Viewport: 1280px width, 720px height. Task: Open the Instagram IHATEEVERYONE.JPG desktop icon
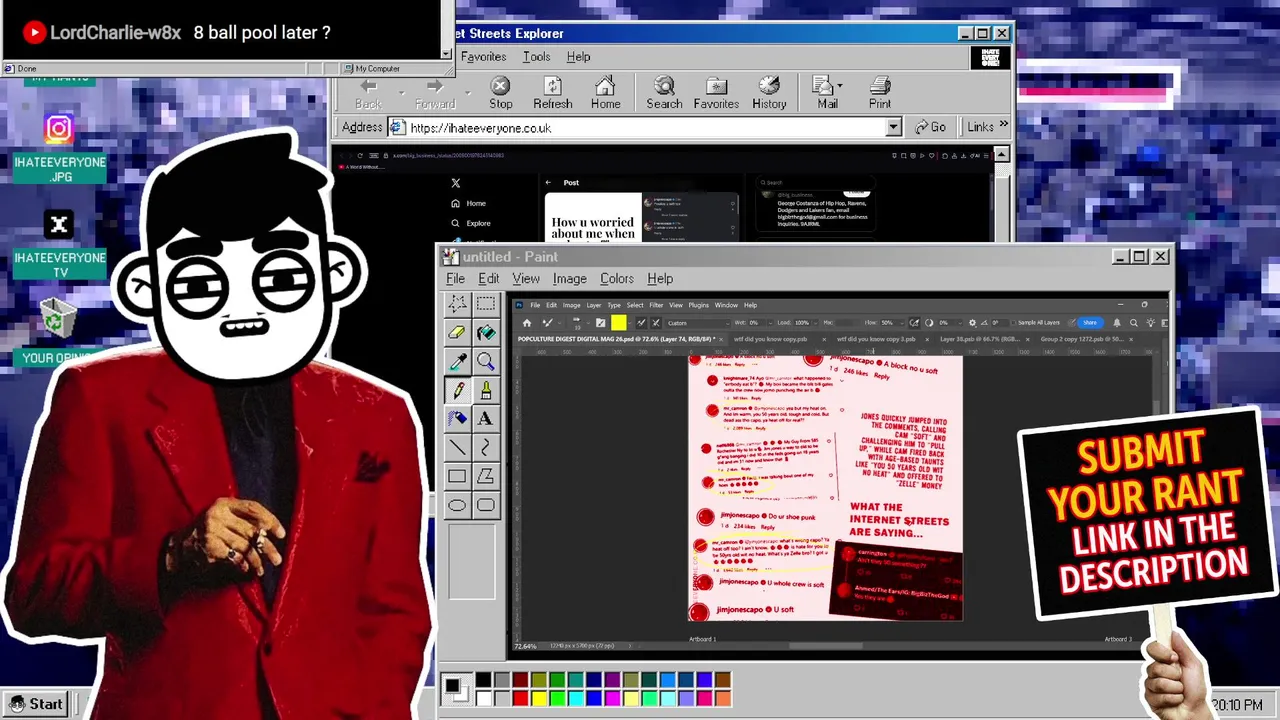point(59,150)
